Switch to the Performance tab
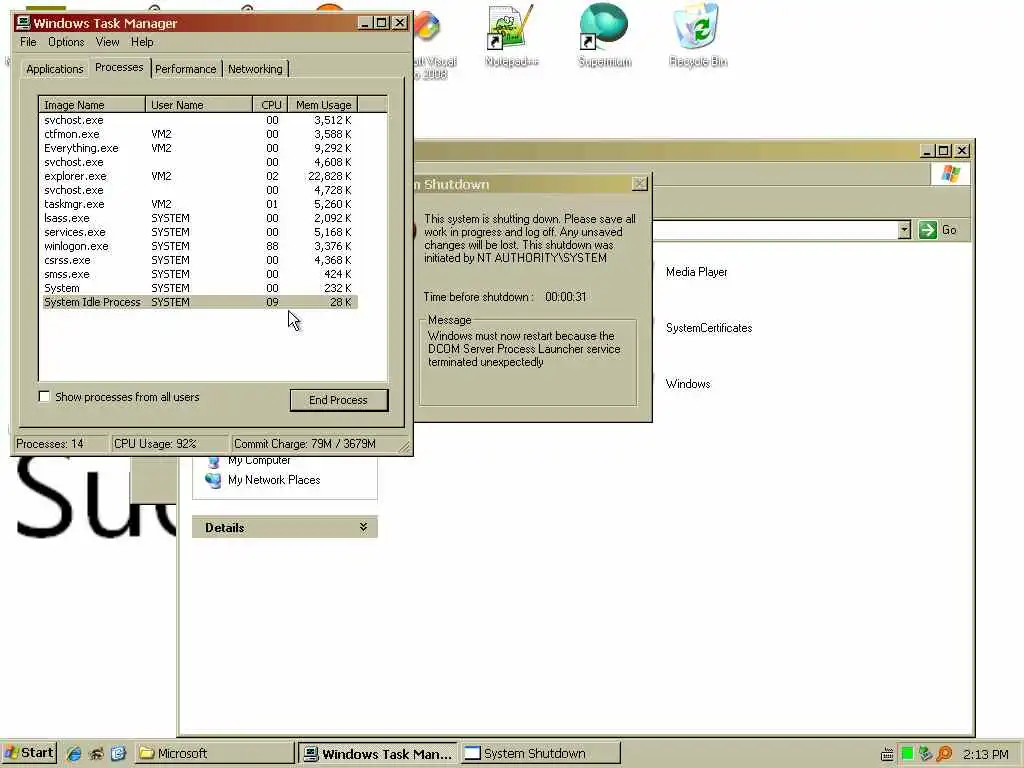 coord(185,69)
